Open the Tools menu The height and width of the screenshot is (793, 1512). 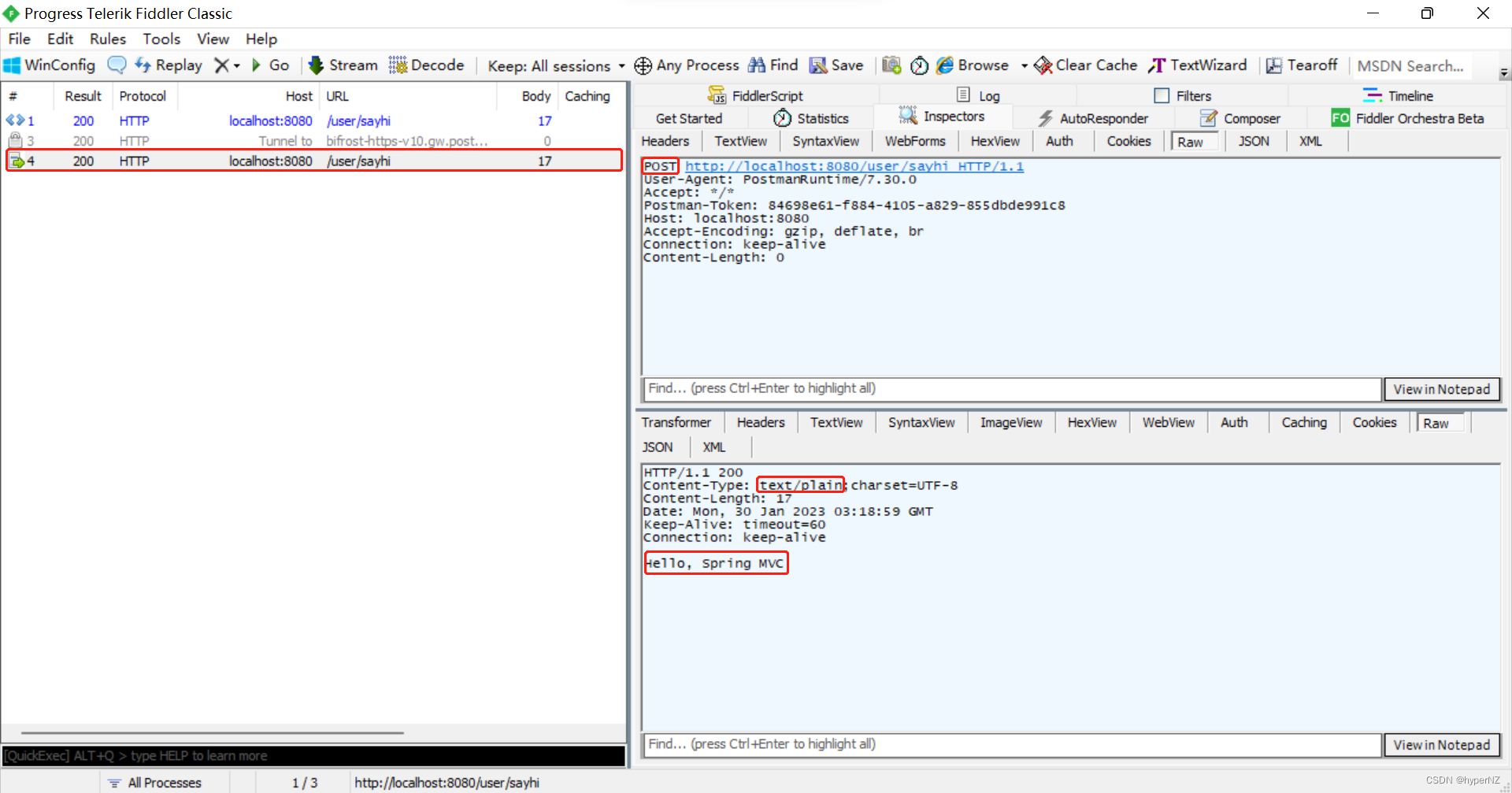[x=161, y=39]
